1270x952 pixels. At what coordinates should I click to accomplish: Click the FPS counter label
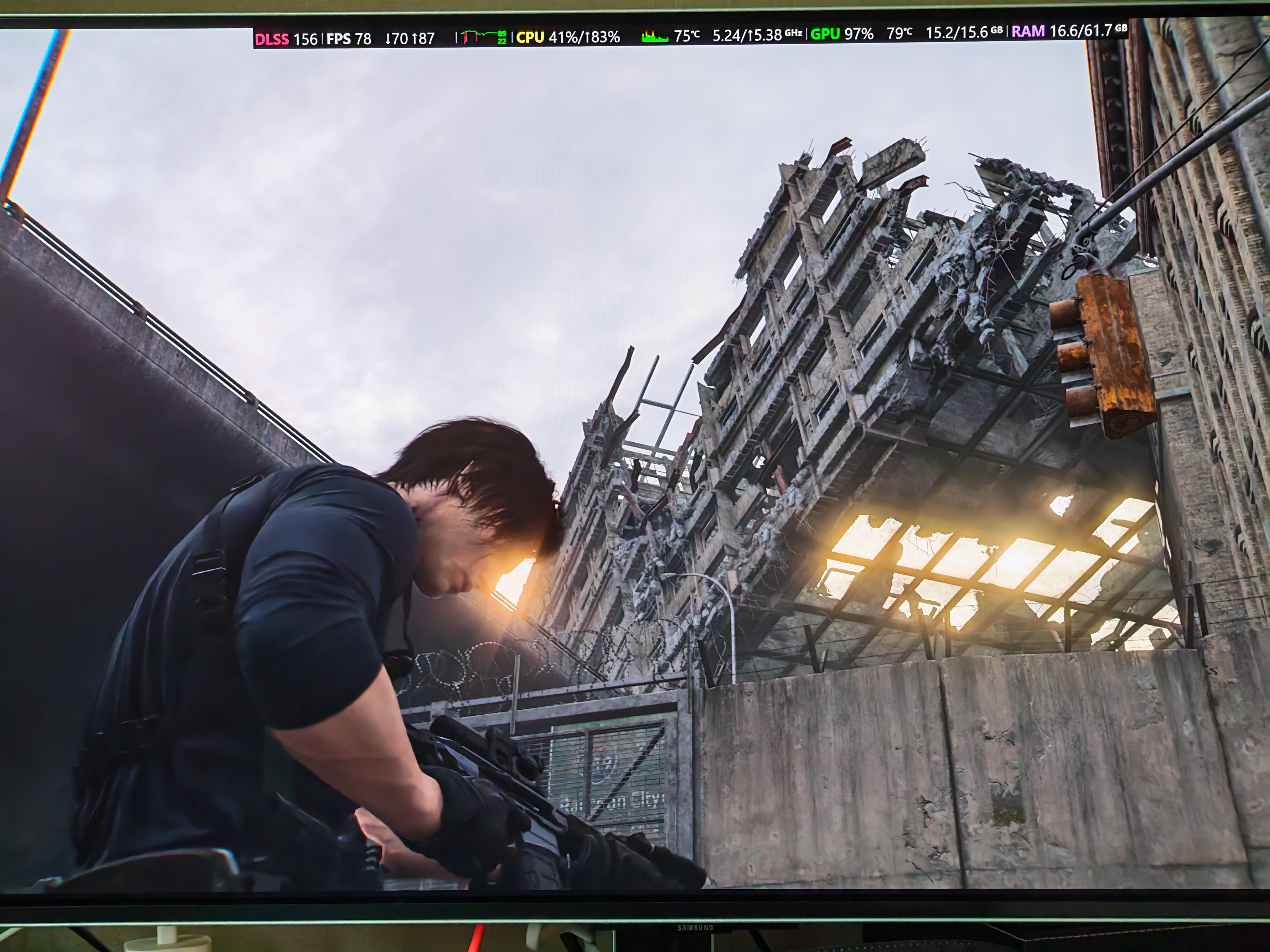[338, 39]
